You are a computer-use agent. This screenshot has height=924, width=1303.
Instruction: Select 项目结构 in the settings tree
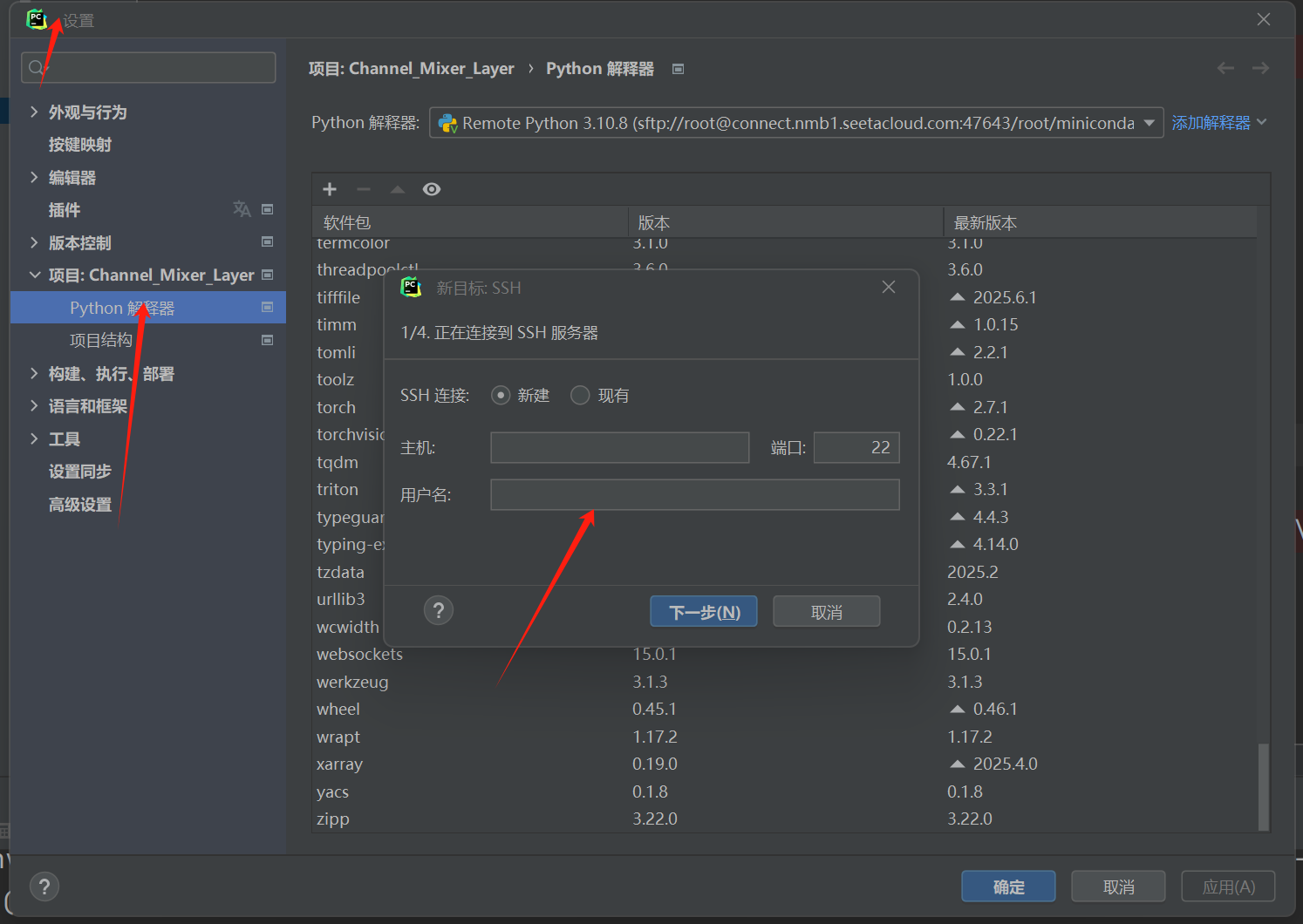pos(101,340)
